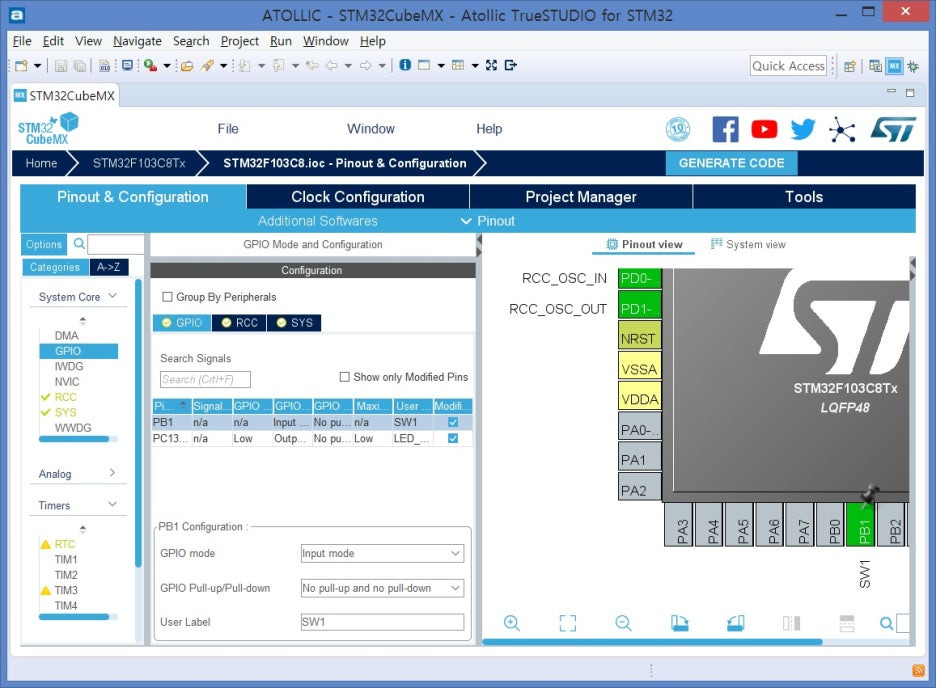Screen dimensions: 936x688
Task: Zoom in on the chip pinout view
Action: tap(512, 623)
